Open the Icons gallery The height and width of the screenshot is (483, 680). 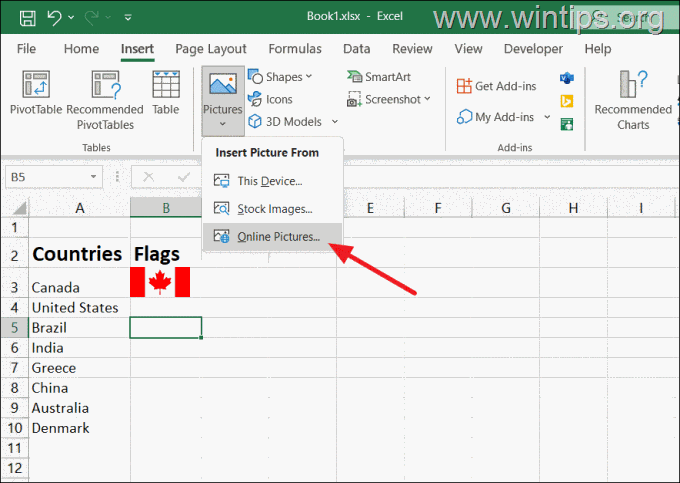click(x=271, y=99)
